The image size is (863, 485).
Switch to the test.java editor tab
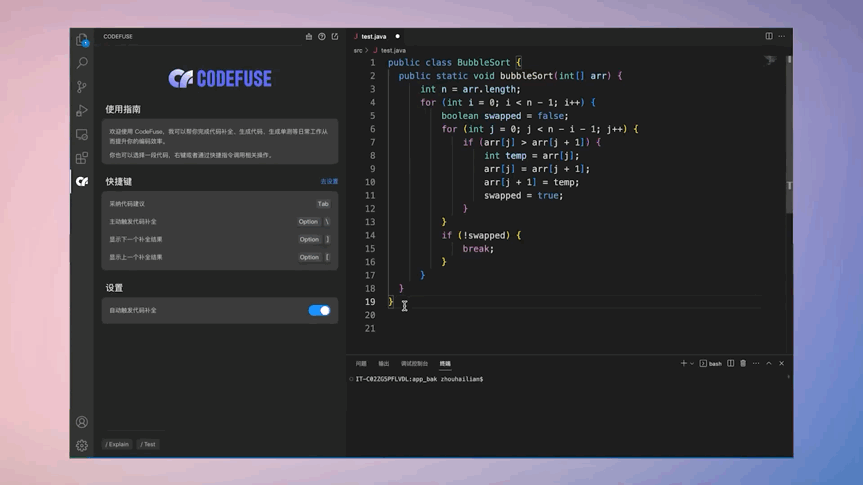point(373,36)
